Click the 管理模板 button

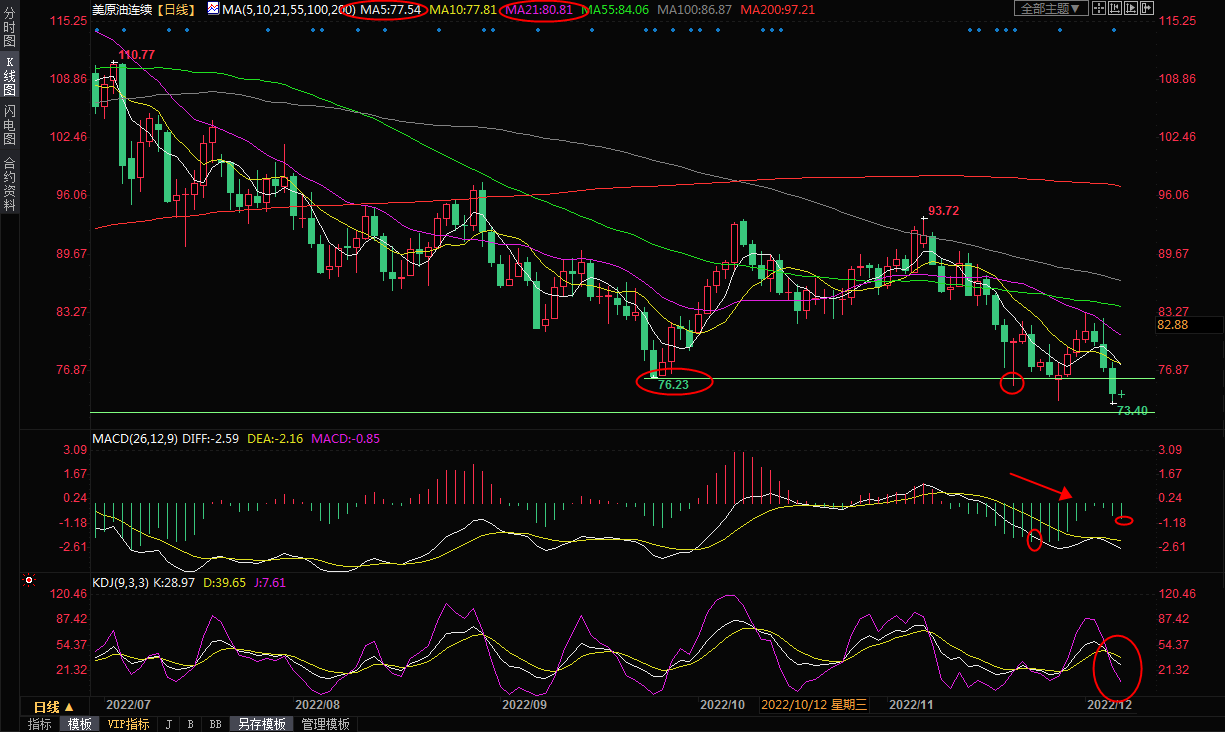pyautogui.click(x=325, y=724)
